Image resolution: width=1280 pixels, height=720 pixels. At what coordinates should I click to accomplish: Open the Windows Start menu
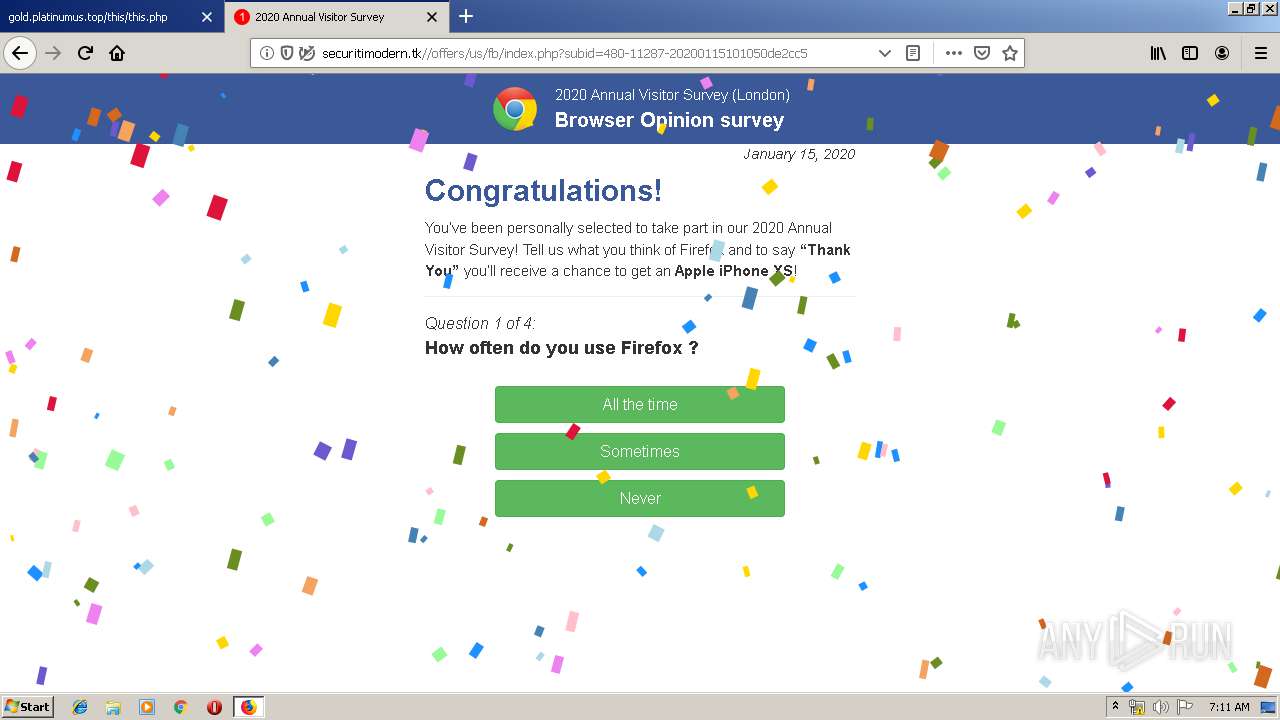pyautogui.click(x=27, y=706)
